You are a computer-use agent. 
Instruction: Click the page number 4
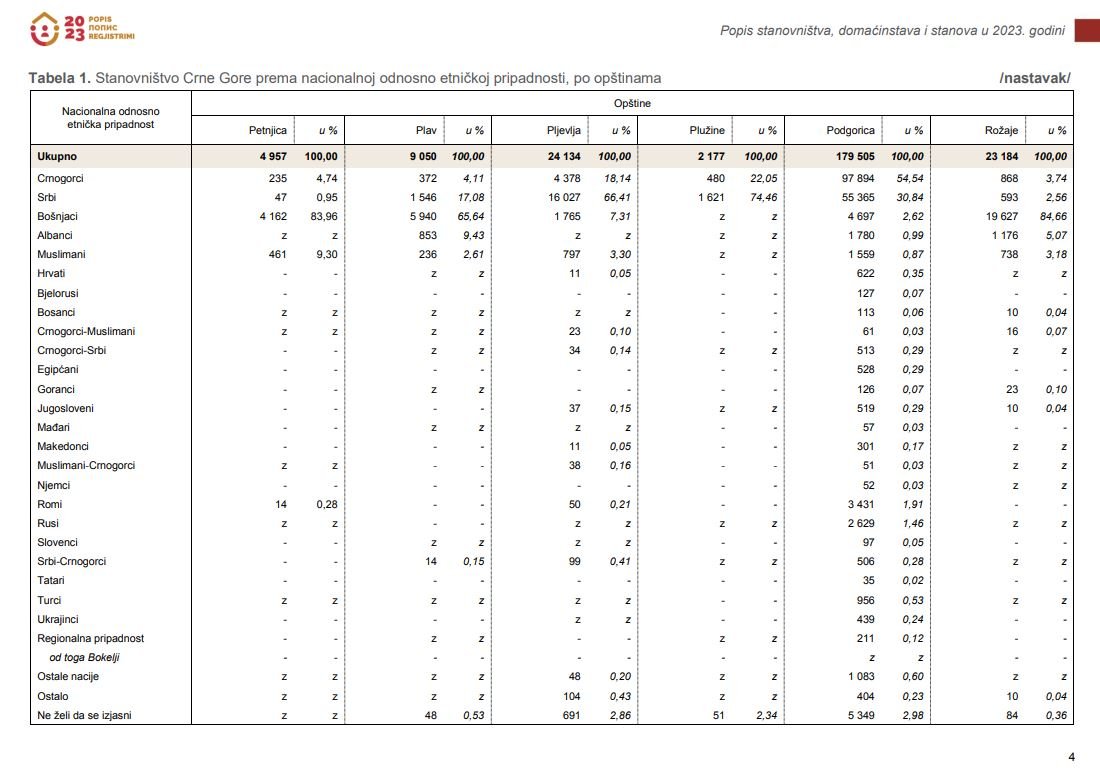1071,757
